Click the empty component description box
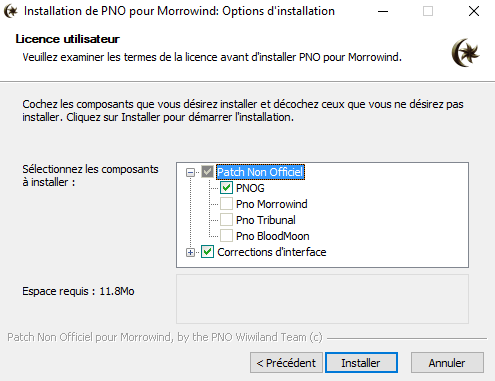495x381 pixels. point(322,299)
